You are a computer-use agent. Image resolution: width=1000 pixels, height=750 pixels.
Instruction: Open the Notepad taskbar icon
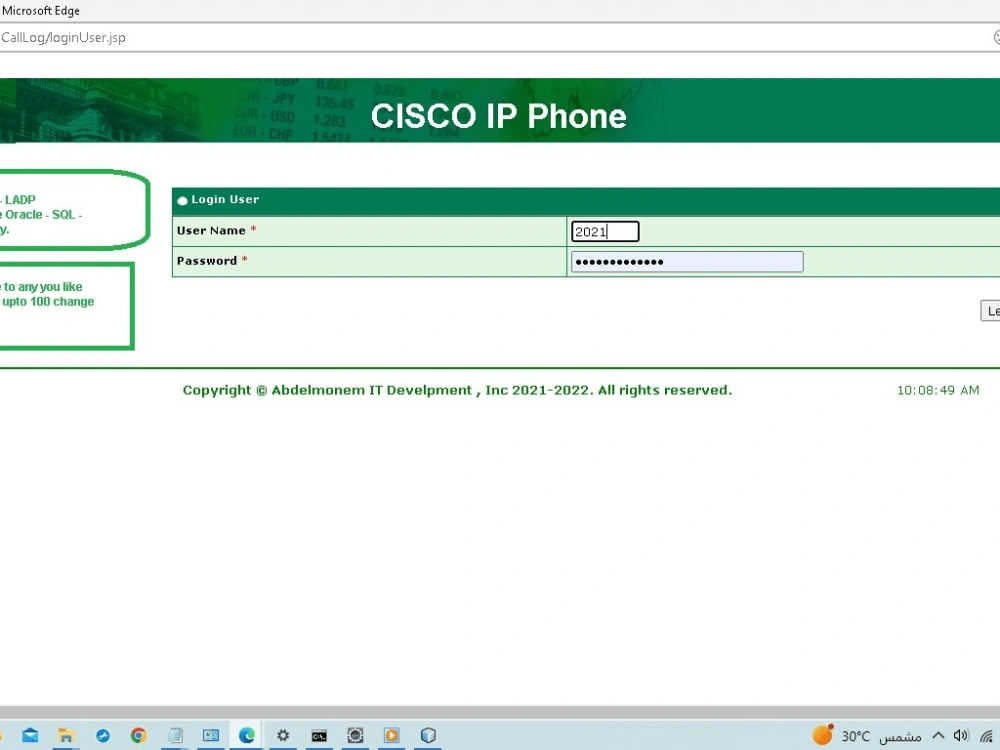click(x=175, y=735)
